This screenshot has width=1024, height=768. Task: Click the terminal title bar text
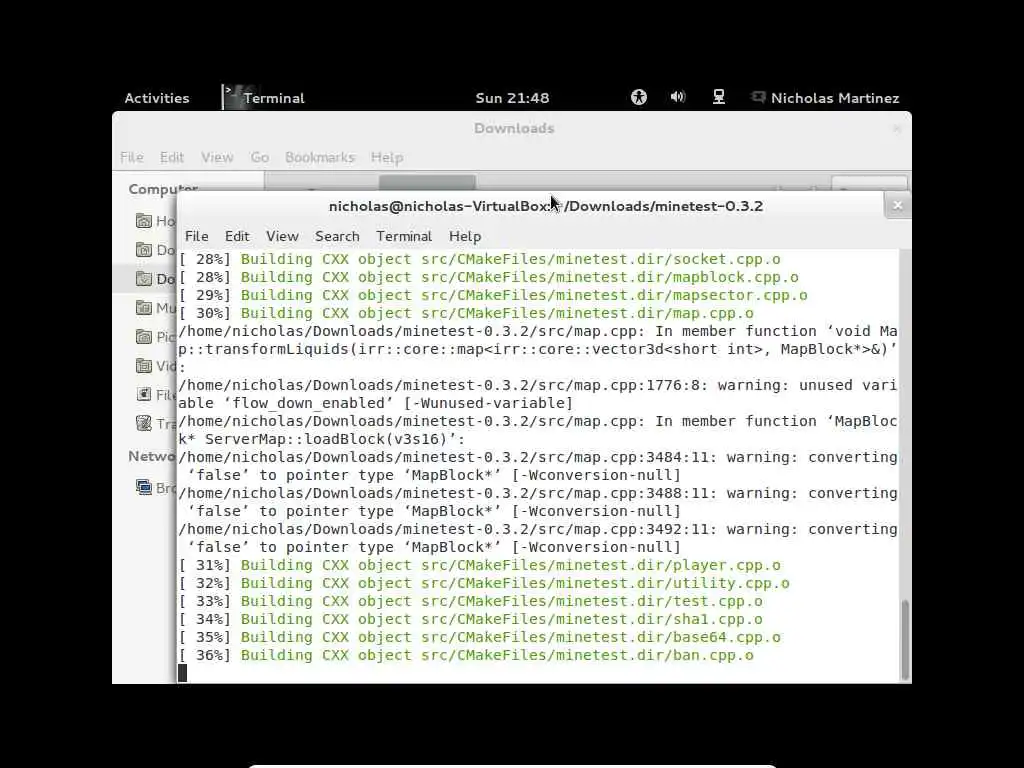click(x=545, y=206)
